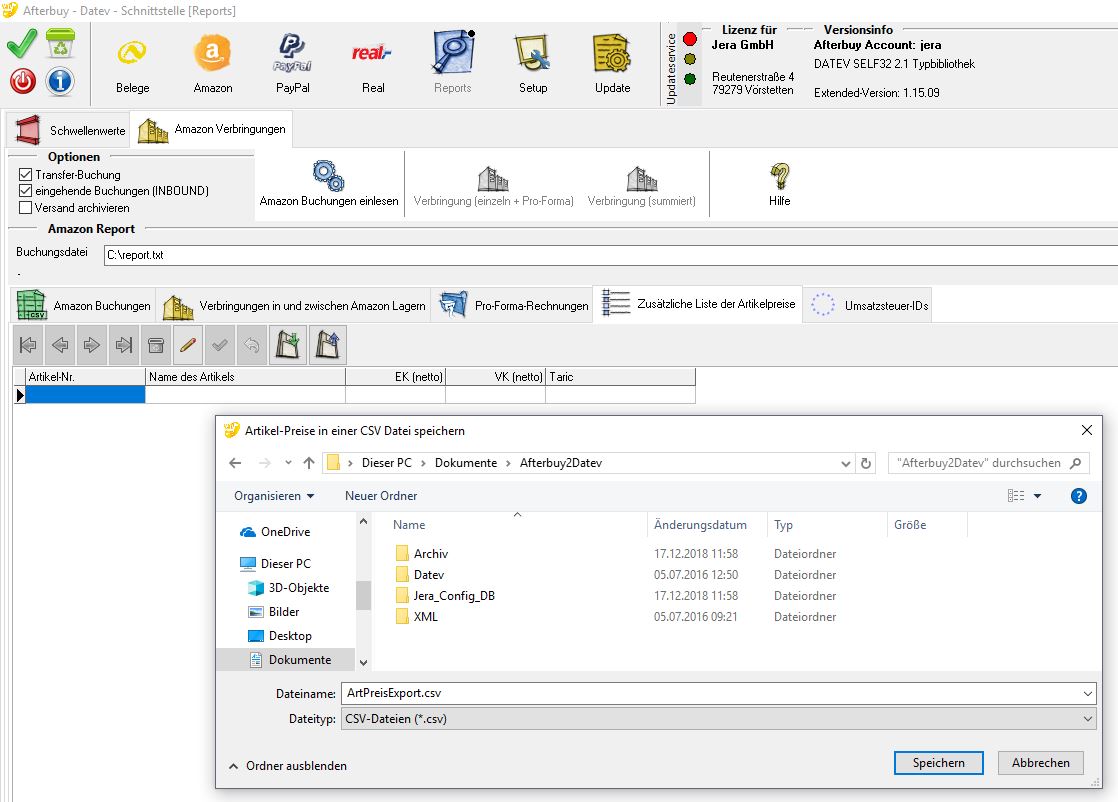1118x802 pixels.
Task: Open the blue info icon
Action: pos(60,81)
